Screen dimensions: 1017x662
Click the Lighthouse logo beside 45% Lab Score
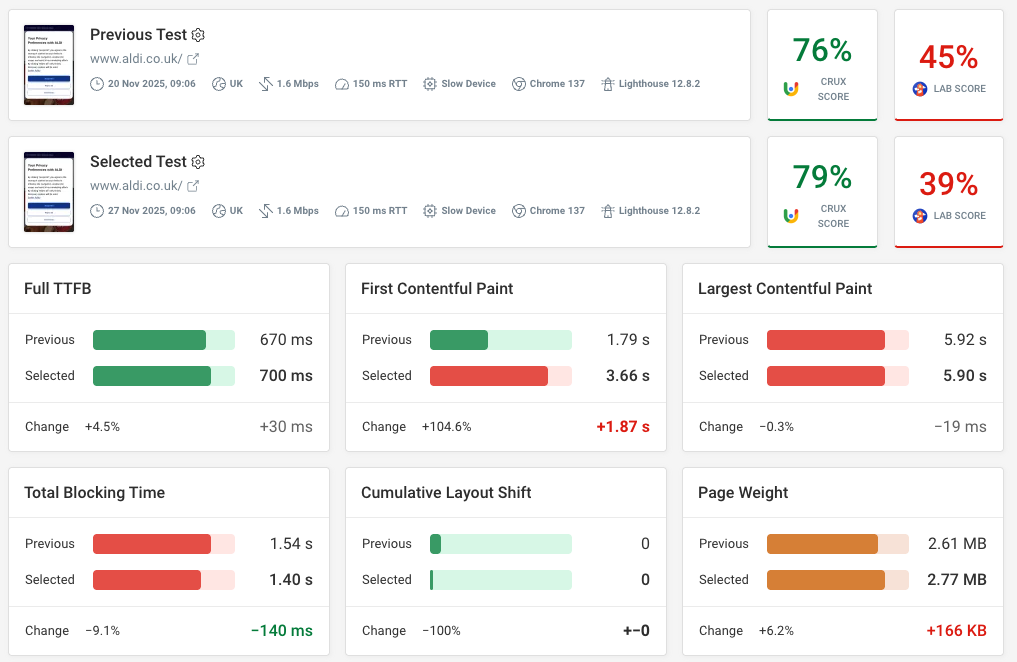(918, 88)
